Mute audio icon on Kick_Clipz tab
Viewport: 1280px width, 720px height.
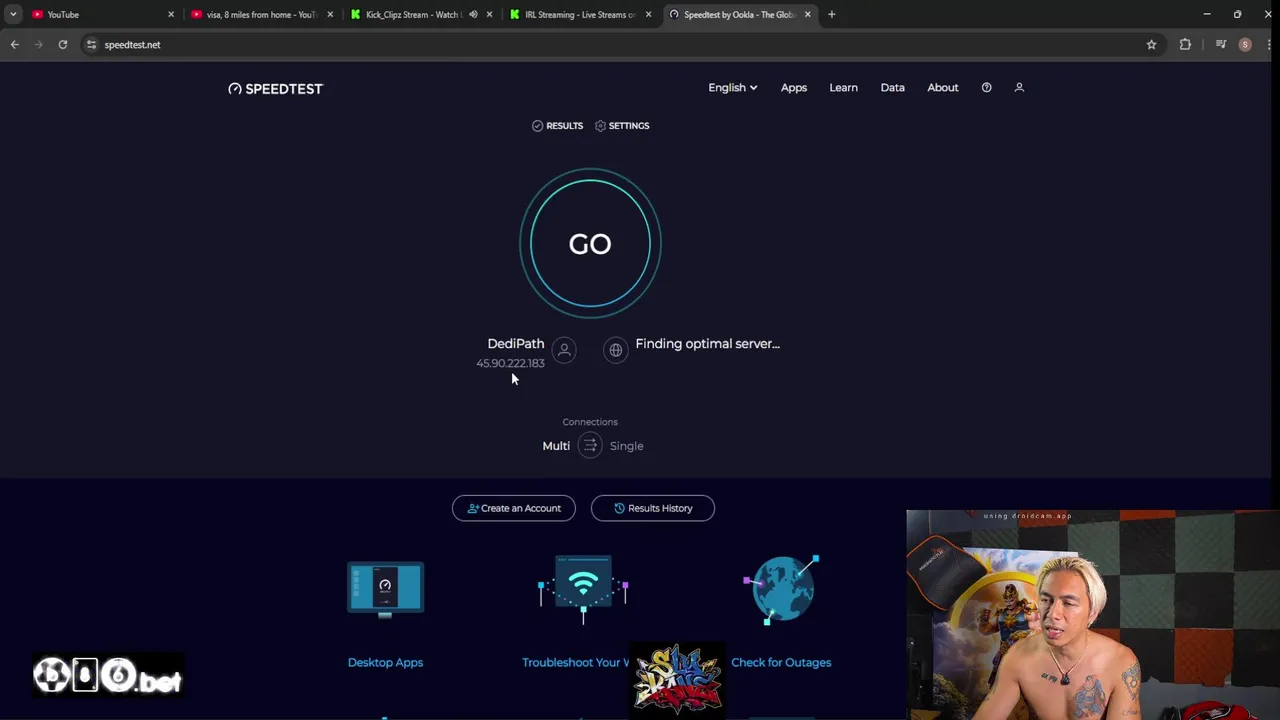(473, 15)
